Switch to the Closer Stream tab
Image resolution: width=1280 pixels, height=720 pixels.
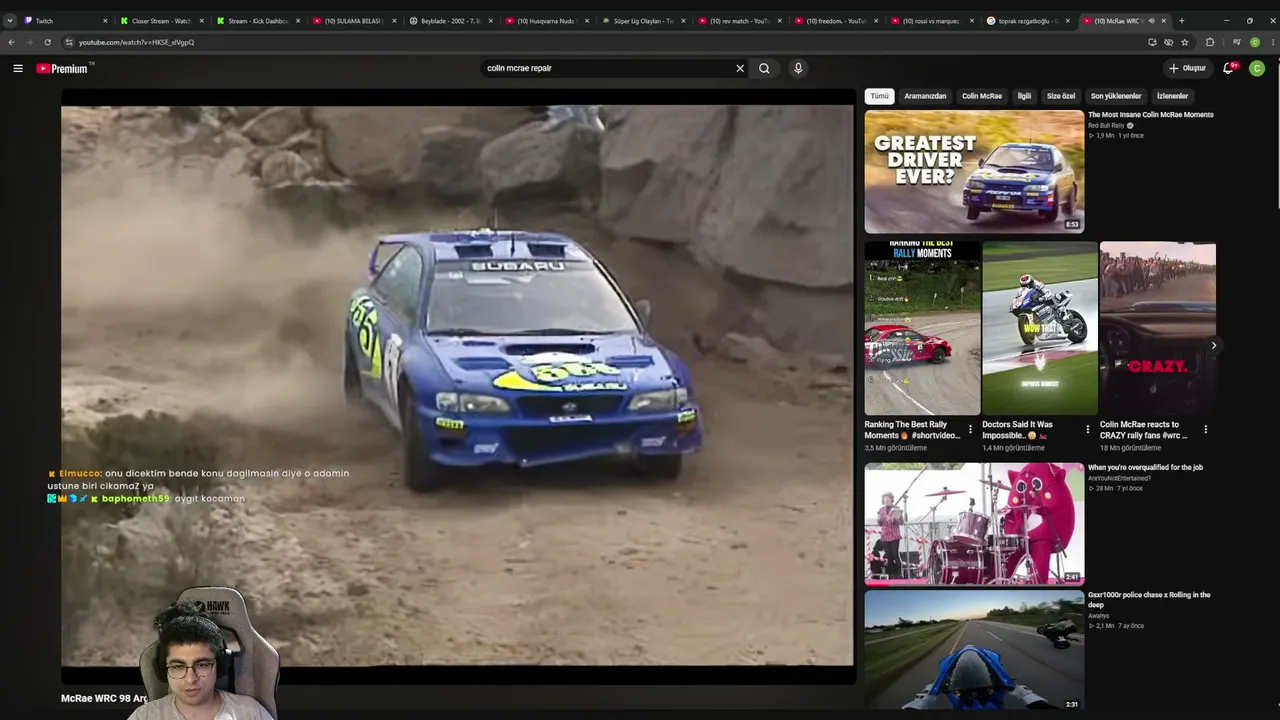pyautogui.click(x=161, y=21)
